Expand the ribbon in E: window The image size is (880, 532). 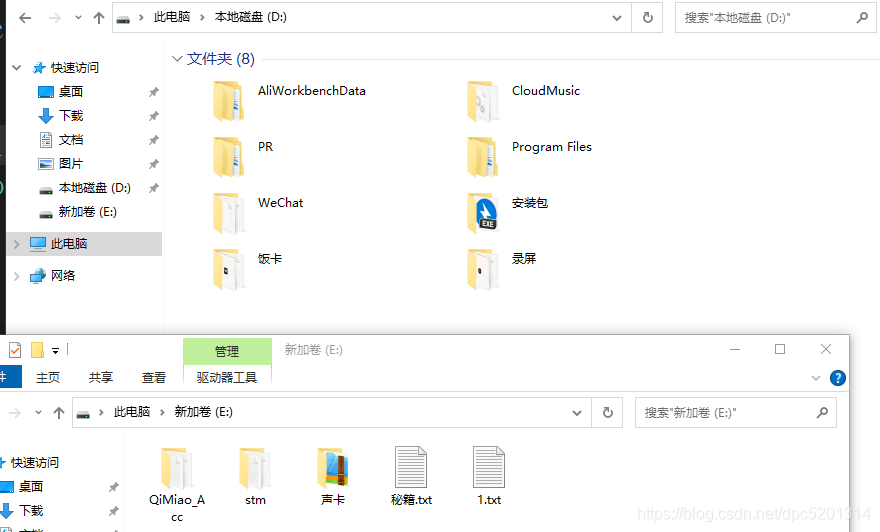pyautogui.click(x=815, y=378)
